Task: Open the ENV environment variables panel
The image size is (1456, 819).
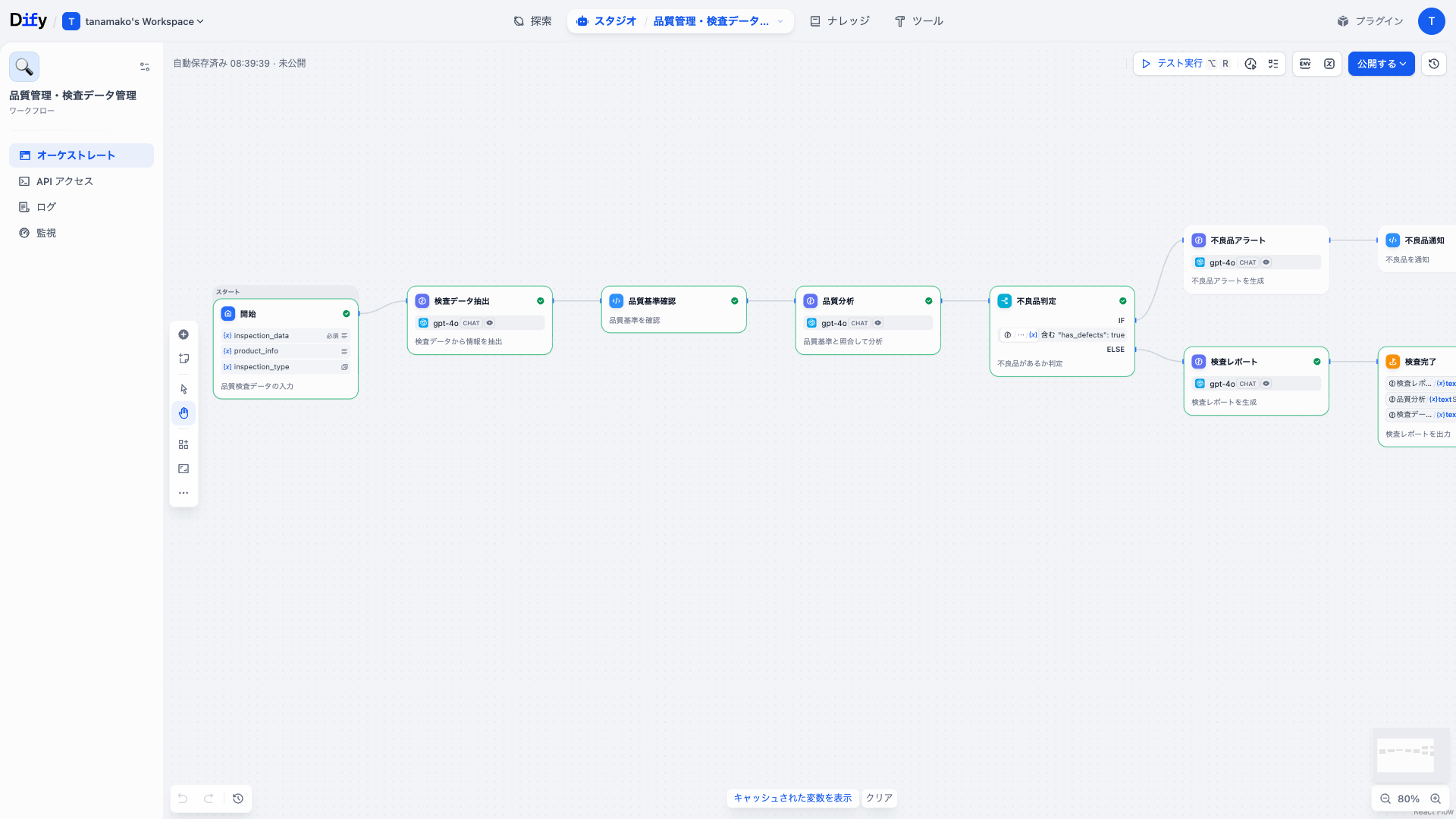Action: coord(1304,64)
